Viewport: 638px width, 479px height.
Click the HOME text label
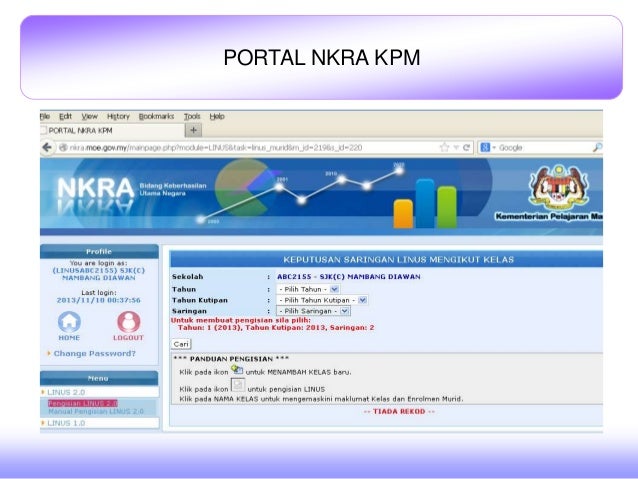coord(69,338)
